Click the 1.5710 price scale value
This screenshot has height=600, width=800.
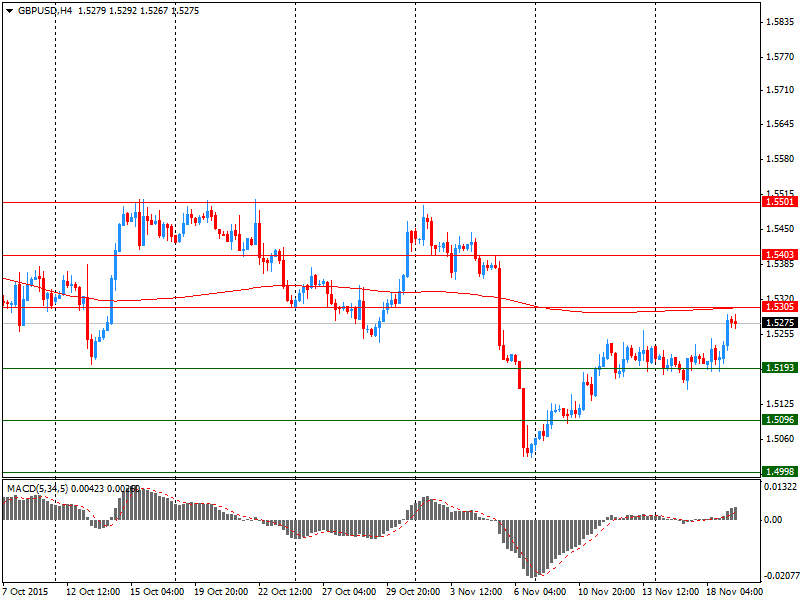coord(780,90)
